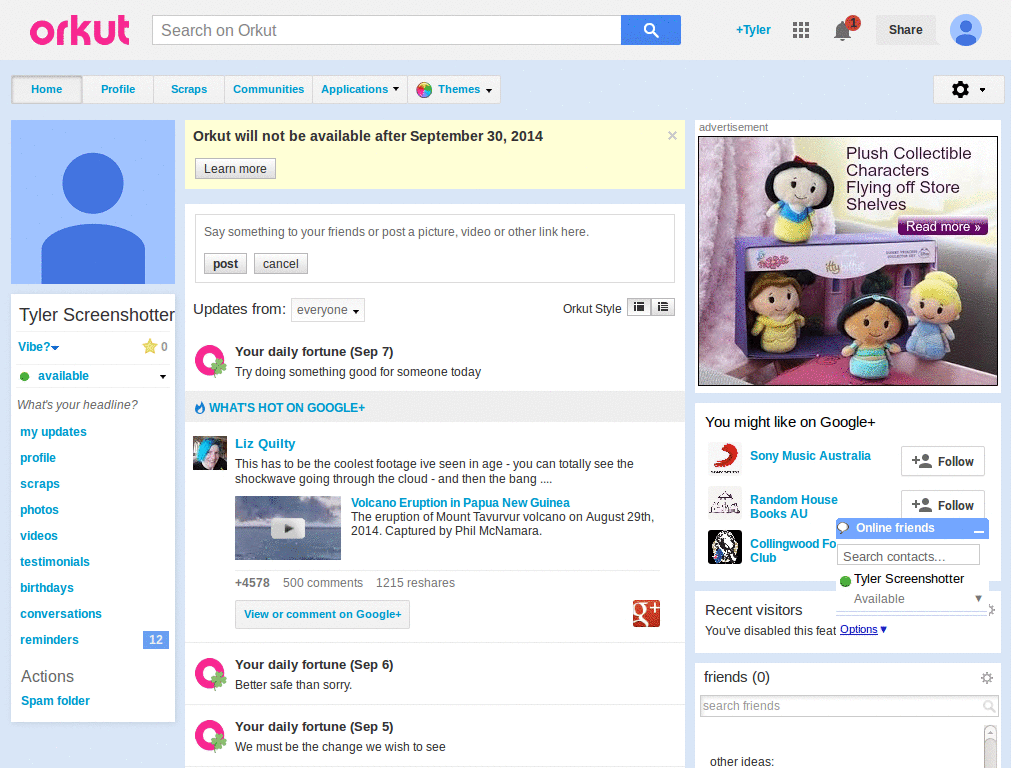The height and width of the screenshot is (768, 1024).
Task: Open the Spam folder link
Action: [x=56, y=701]
